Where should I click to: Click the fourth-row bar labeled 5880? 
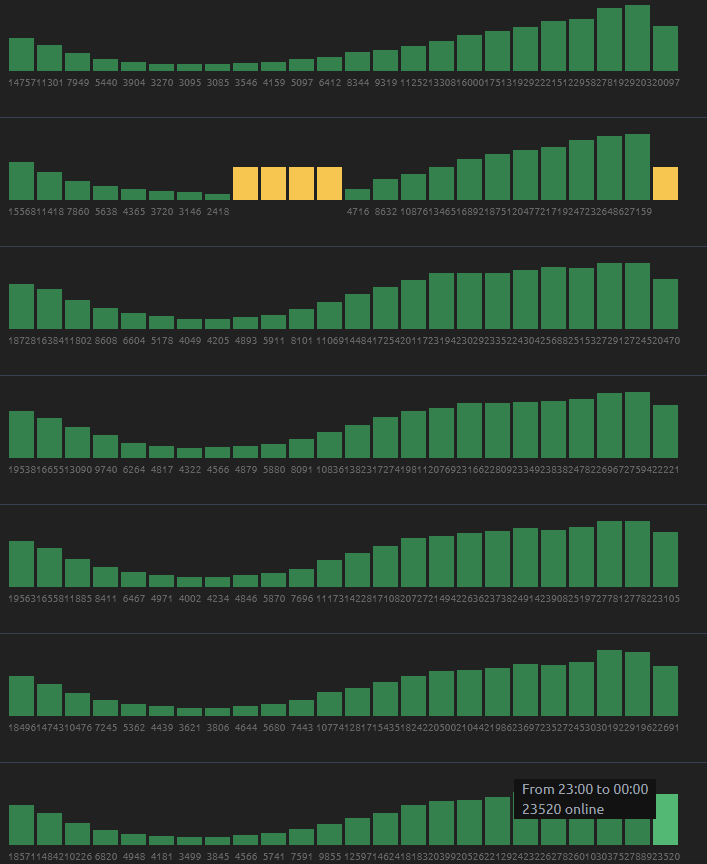(273, 451)
